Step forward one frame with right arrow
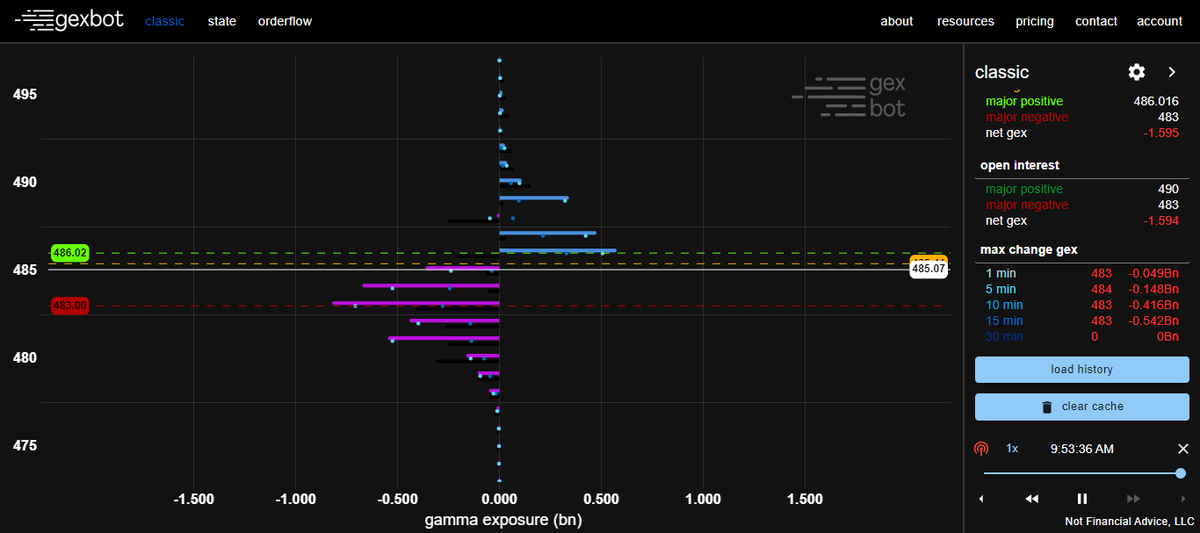Screen dimensions: 1200x533 click(x=1183, y=498)
